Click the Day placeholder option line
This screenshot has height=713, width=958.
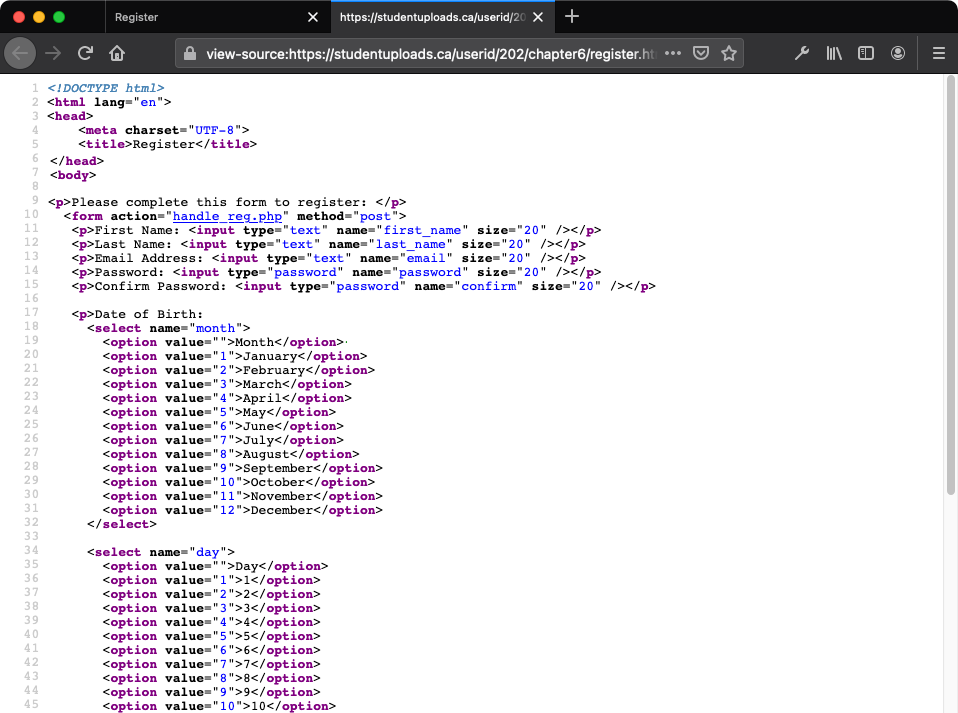[x=215, y=566]
